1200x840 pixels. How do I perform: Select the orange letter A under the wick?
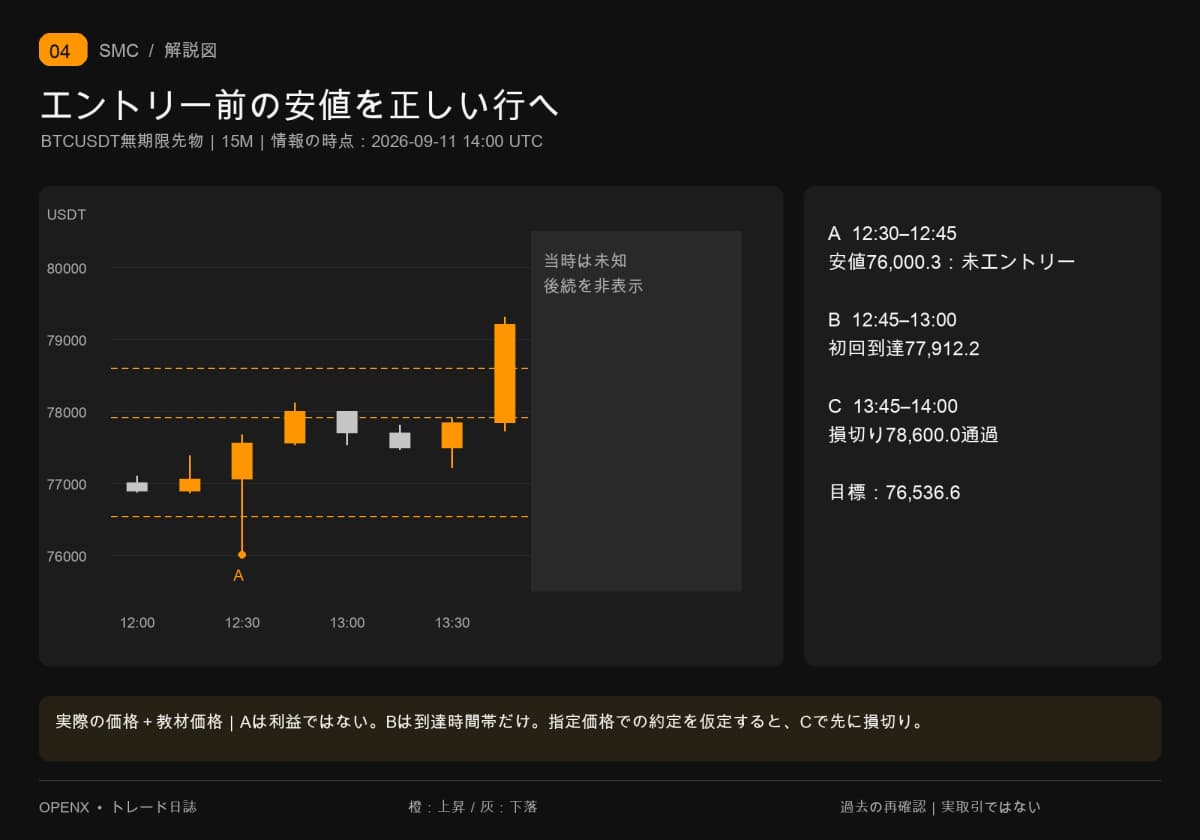pos(238,575)
